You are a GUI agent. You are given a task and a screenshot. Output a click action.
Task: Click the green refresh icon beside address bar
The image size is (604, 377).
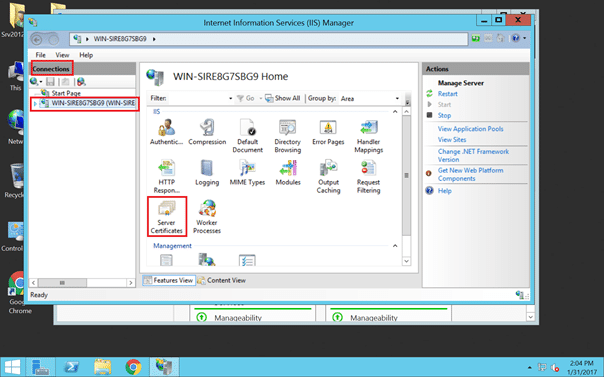476,38
